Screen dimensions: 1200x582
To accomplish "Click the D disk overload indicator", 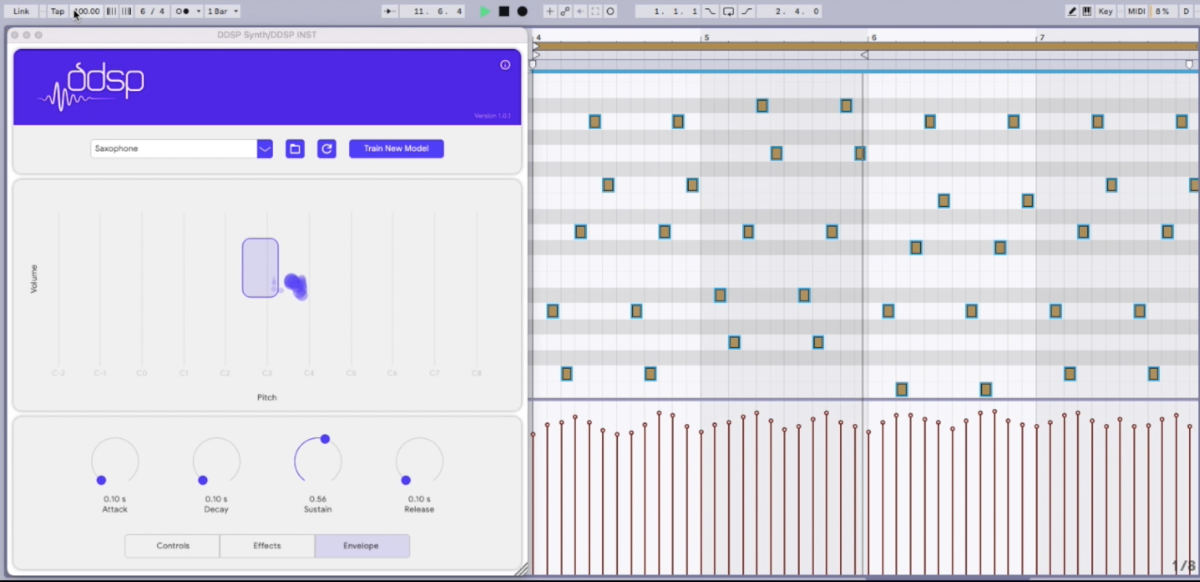I will (1186, 11).
